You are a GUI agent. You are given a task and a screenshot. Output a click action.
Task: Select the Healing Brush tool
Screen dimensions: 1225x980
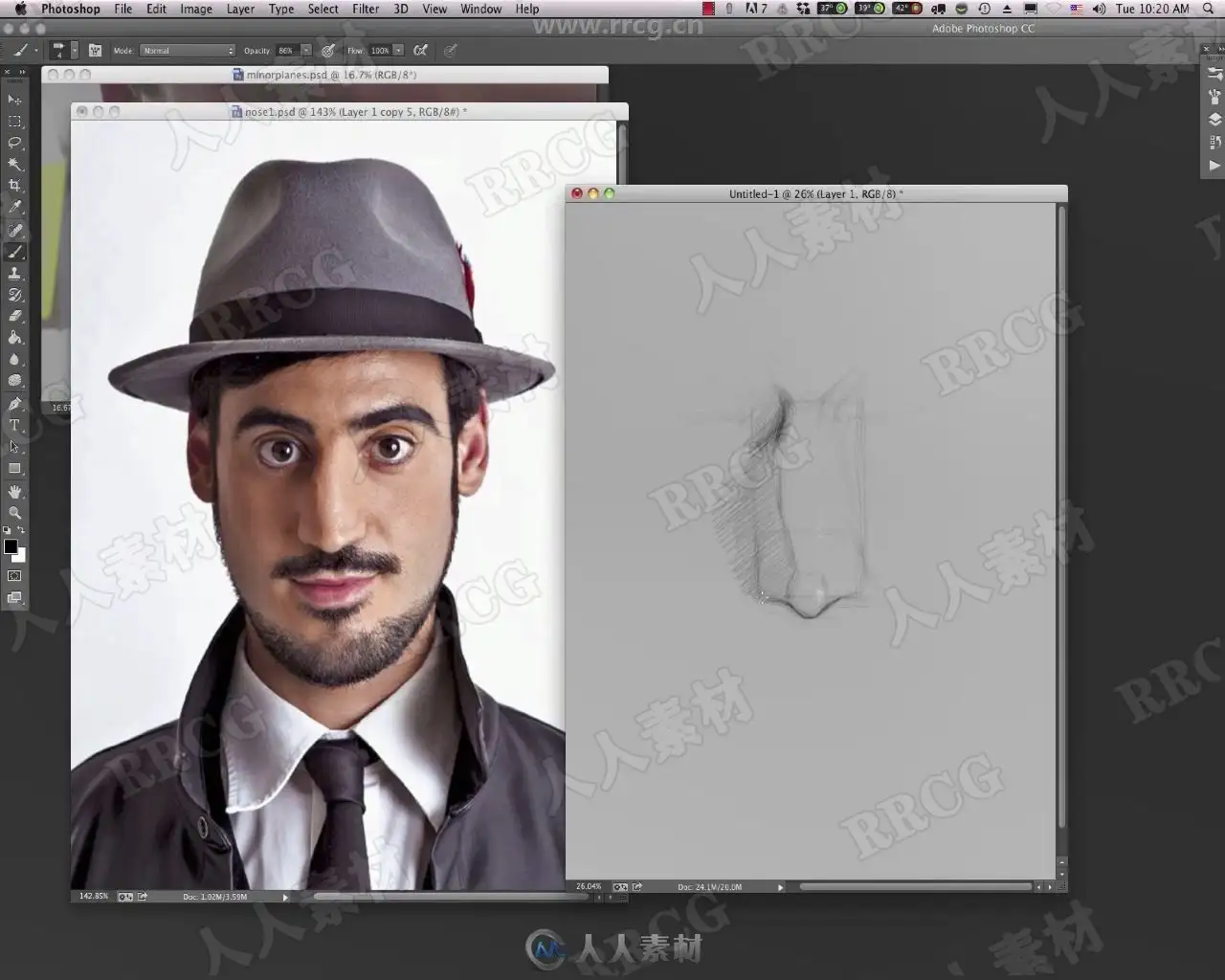tap(14, 230)
